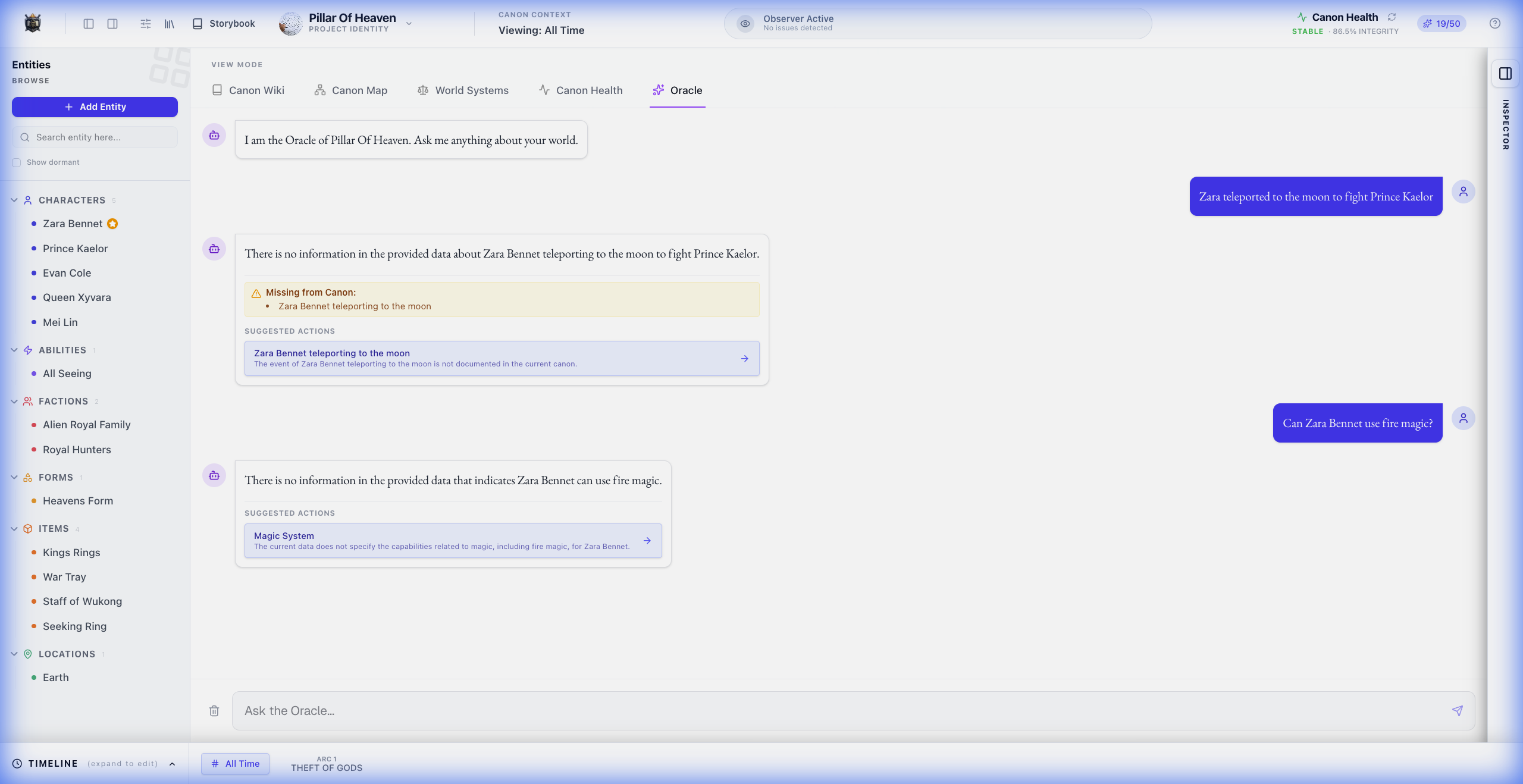
Task: Toggle the Inspector panel on the right edge
Action: click(1505, 74)
